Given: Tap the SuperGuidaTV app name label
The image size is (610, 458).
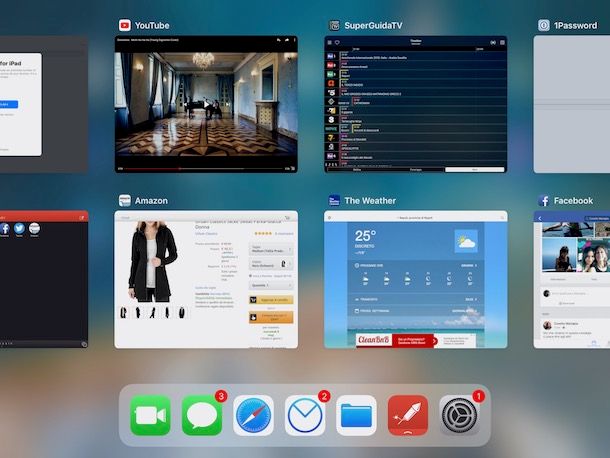Looking at the screenshot, I should tap(373, 25).
